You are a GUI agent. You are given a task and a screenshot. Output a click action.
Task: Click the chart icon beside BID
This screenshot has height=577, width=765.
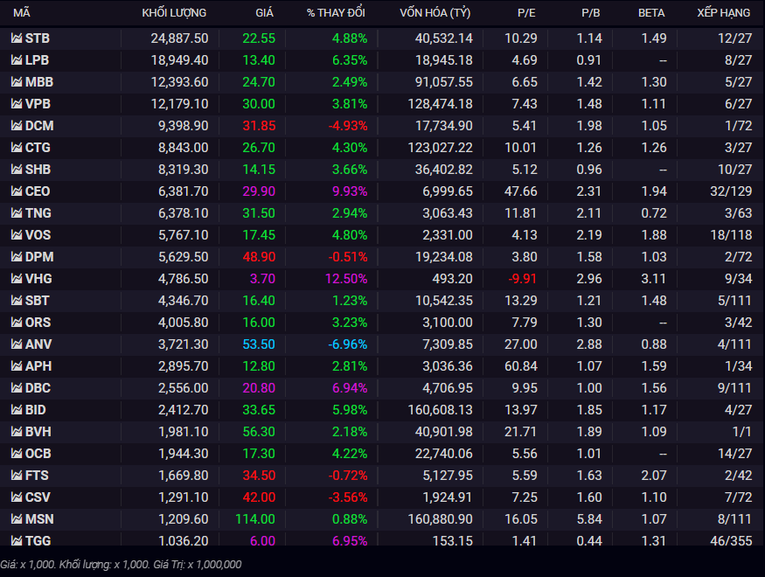click(x=17, y=410)
